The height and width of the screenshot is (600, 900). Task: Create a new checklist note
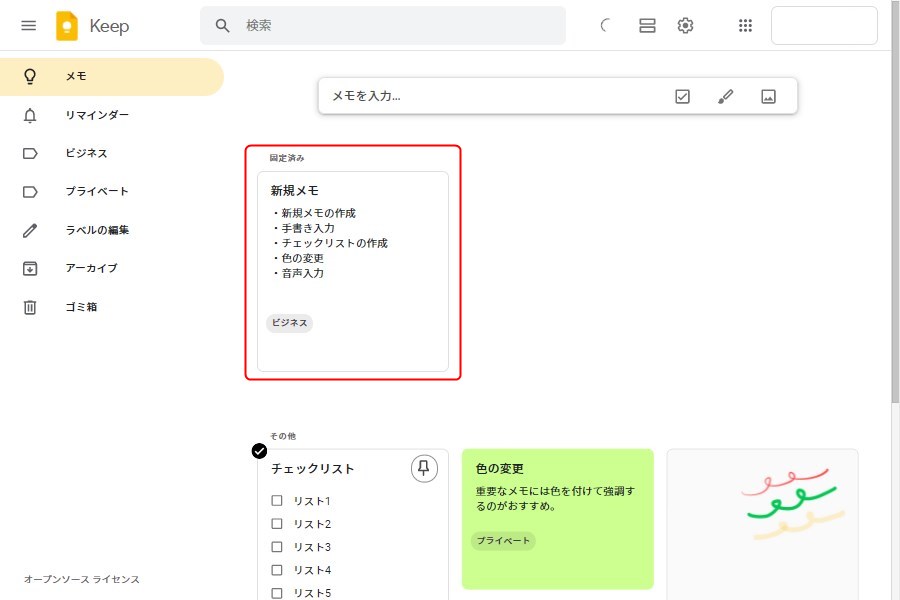coord(682,96)
